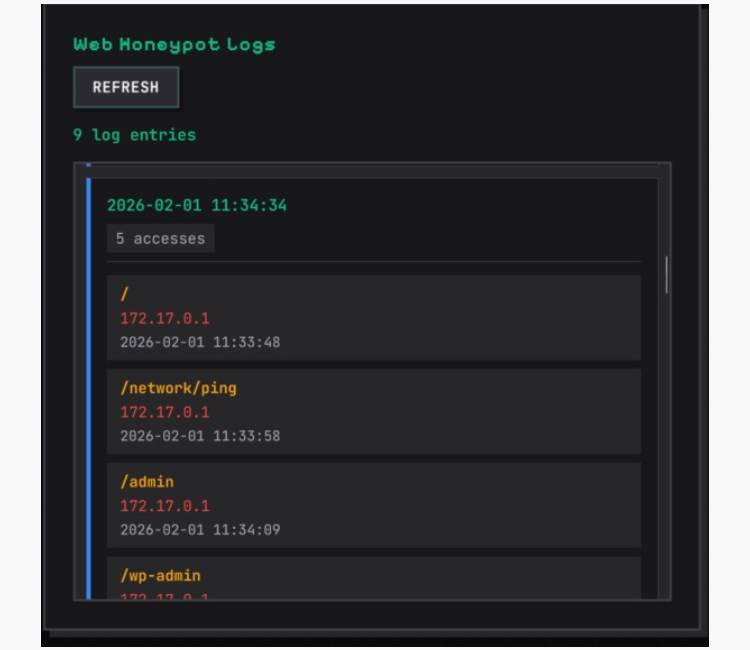
Task: Open the /wp-admin path entry
Action: [x=160, y=576]
